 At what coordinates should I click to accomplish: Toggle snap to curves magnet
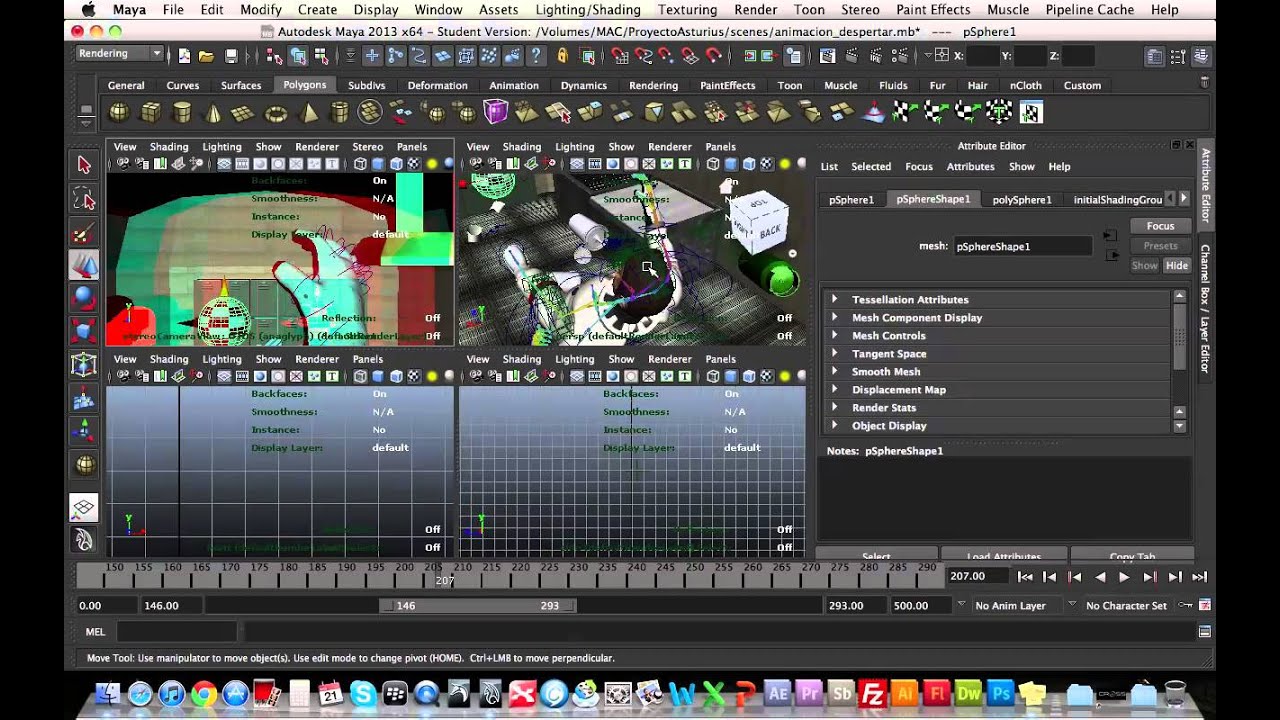[x=643, y=56]
